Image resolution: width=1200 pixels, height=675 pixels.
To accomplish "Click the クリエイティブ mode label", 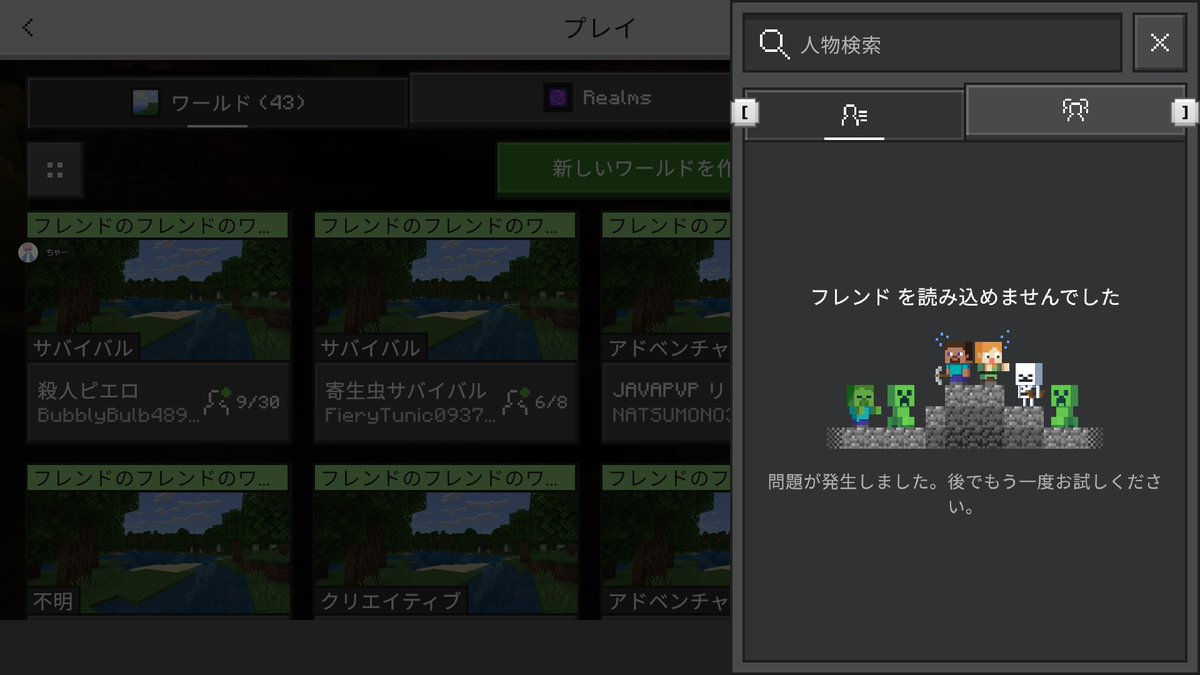I will pos(391,601).
